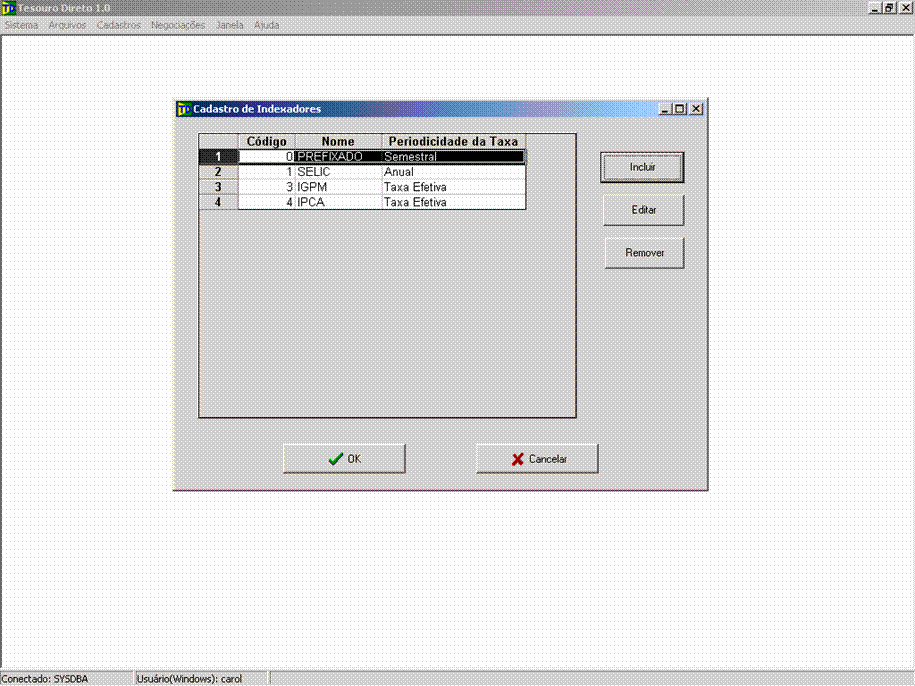Image resolution: width=915 pixels, height=686 pixels.
Task: Open the Cadastros menu
Action: pyautogui.click(x=118, y=25)
